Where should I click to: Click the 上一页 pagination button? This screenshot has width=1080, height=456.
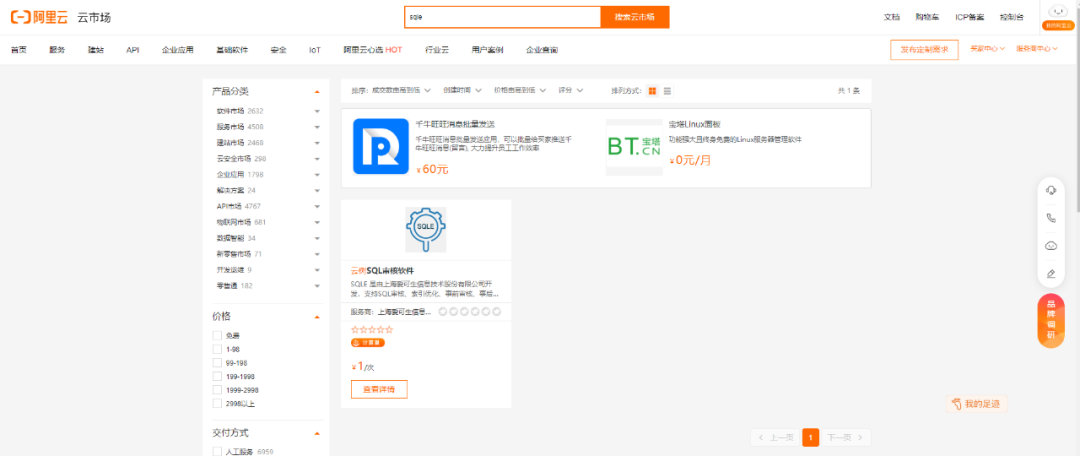point(775,437)
